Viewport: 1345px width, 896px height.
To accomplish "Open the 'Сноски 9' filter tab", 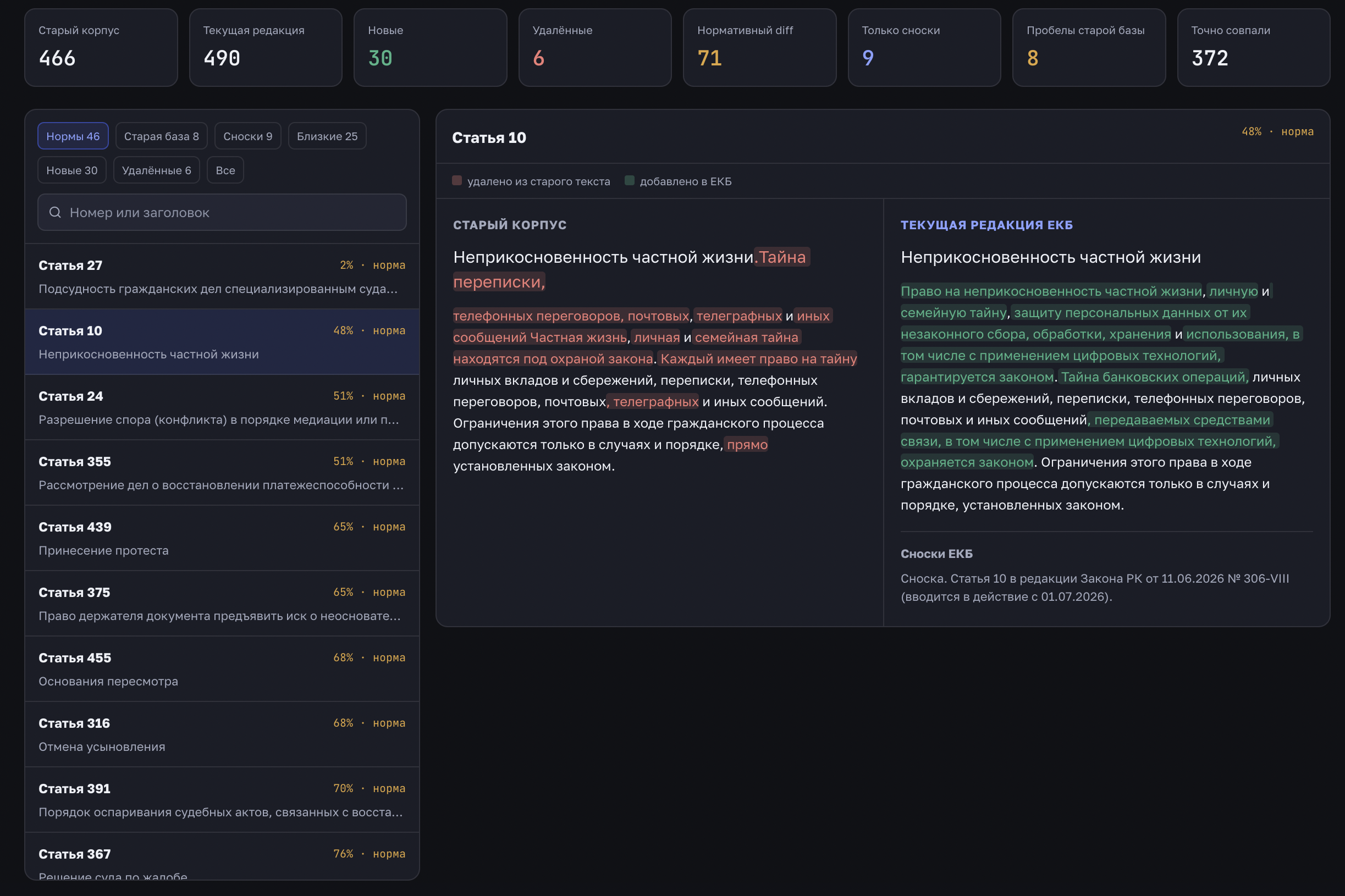I will (247, 136).
